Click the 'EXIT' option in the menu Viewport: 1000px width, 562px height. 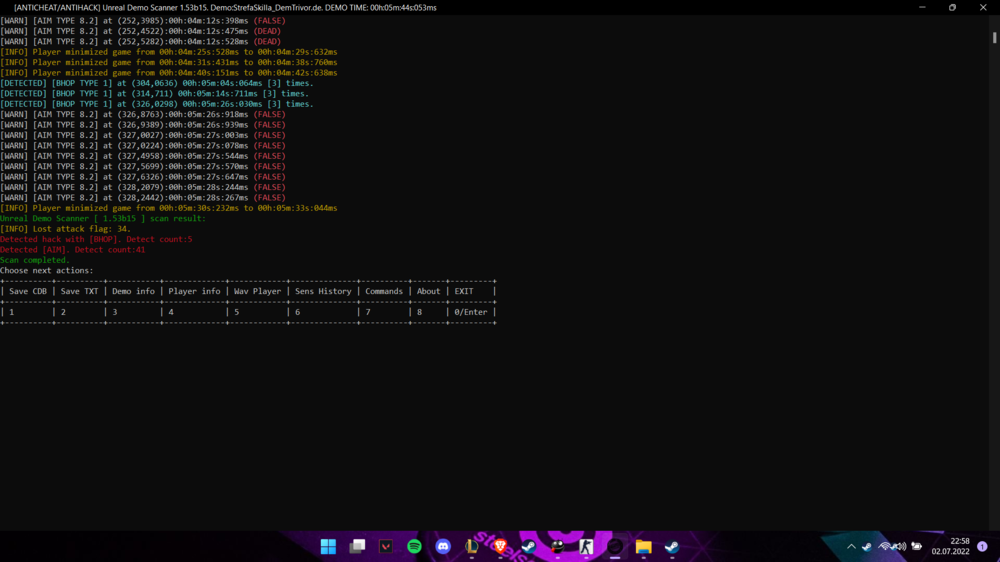tap(464, 292)
